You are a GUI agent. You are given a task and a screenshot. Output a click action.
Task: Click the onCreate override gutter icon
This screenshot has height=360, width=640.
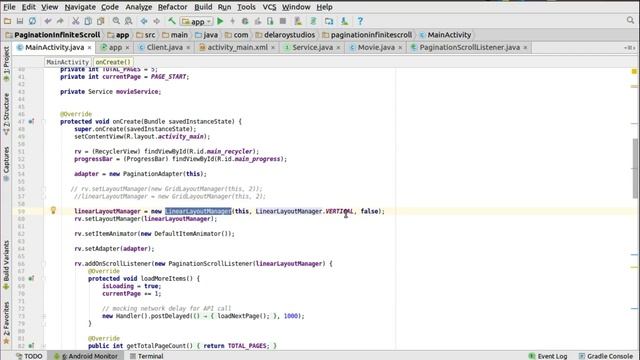tap(31, 121)
